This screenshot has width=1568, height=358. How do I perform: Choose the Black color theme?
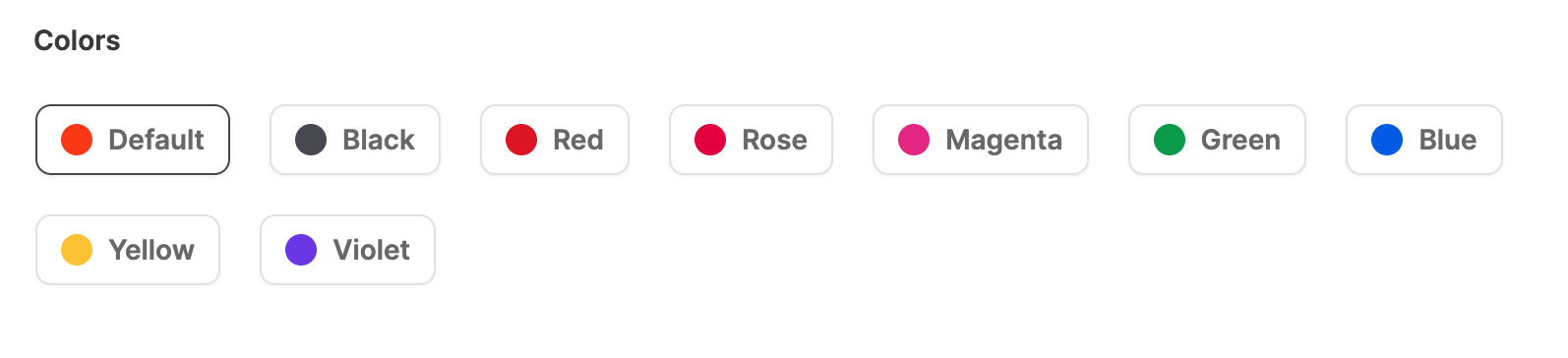coord(355,140)
